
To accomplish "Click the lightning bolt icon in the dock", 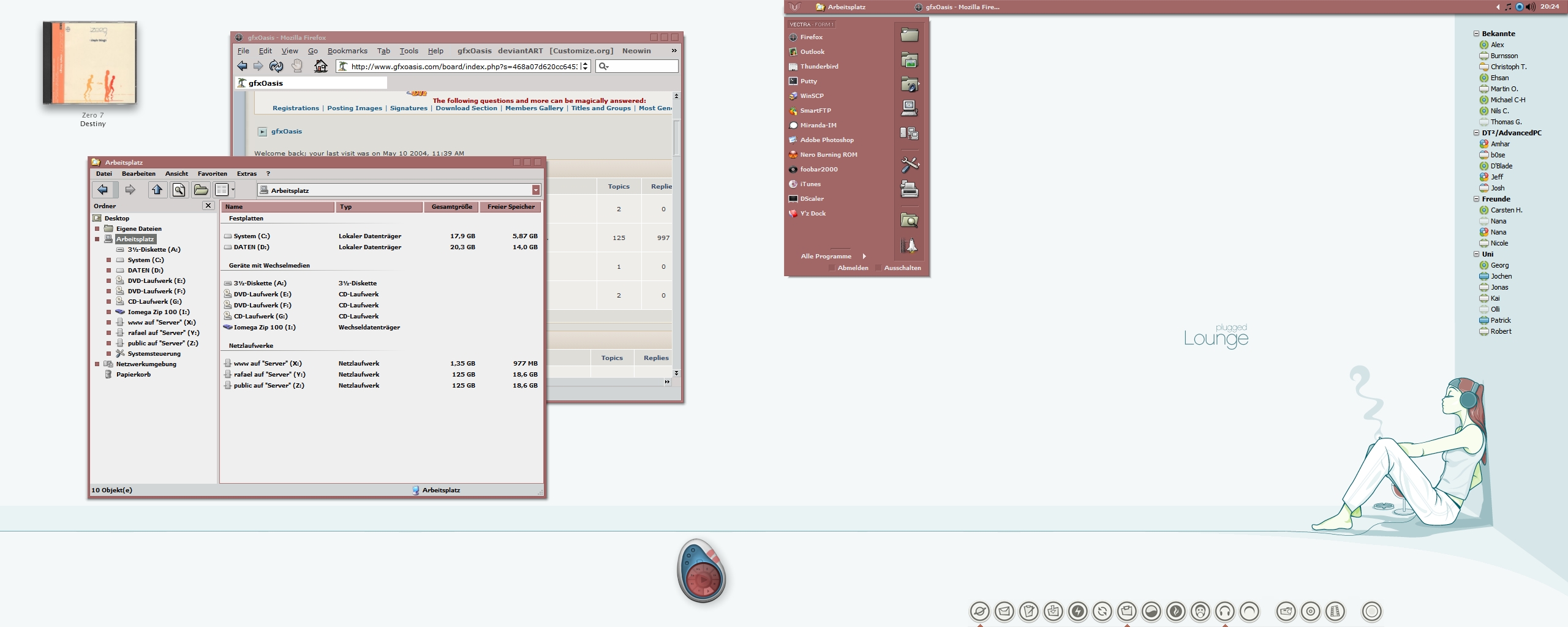I will 1078,611.
